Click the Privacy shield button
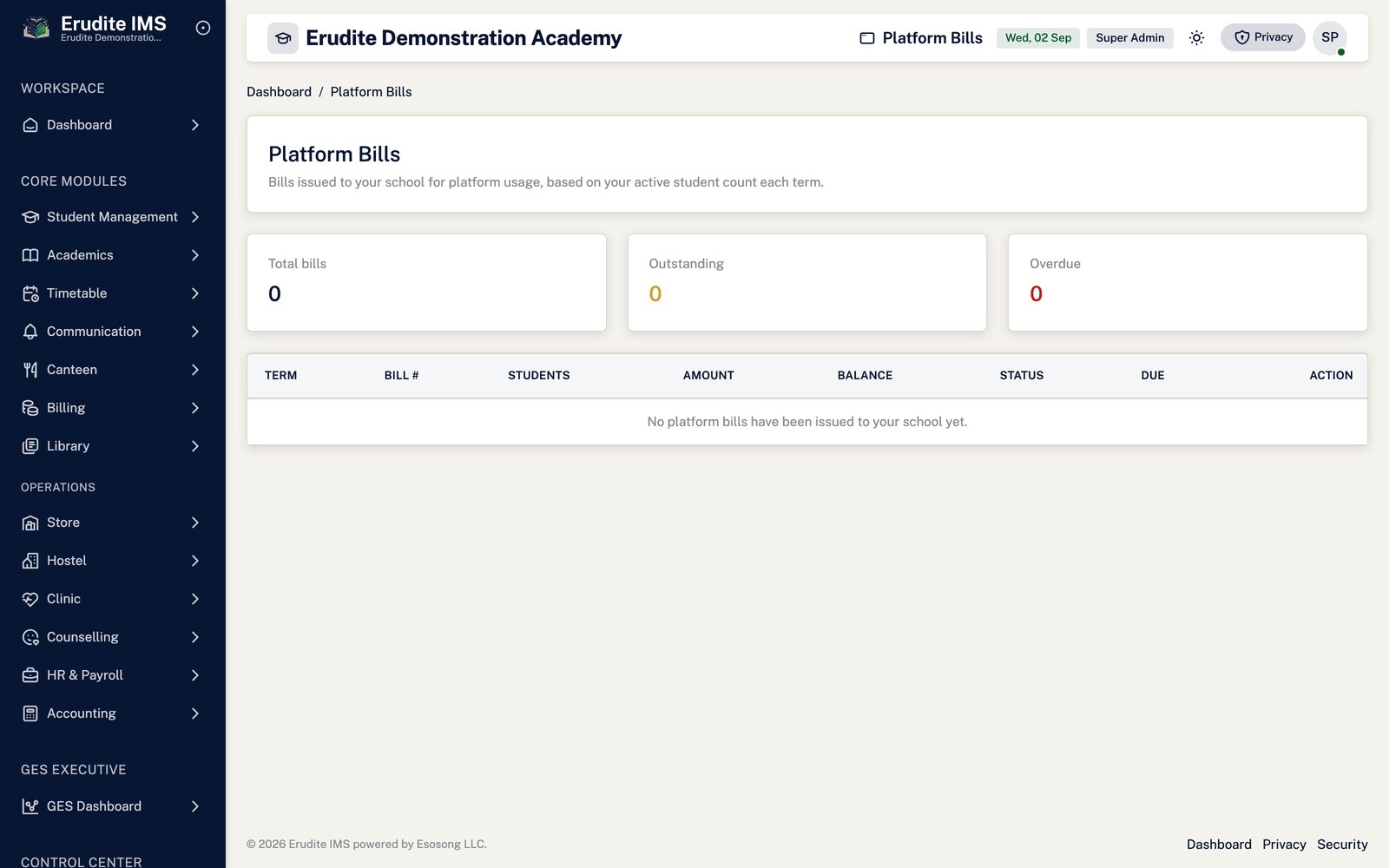The height and width of the screenshot is (868, 1389). tap(1263, 37)
